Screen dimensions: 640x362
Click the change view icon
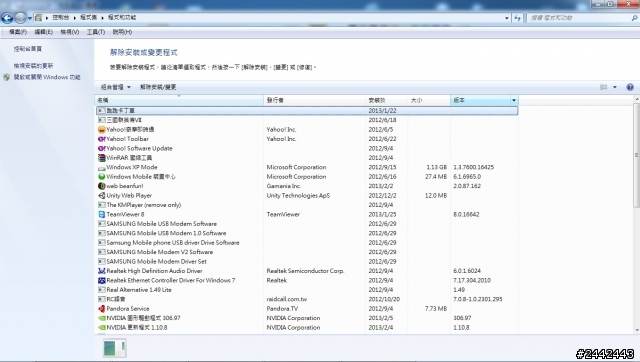tap(603, 87)
